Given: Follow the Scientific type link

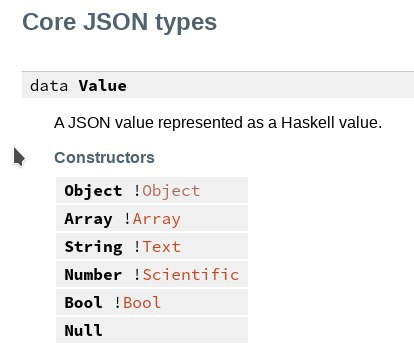Looking at the screenshot, I should point(191,275).
